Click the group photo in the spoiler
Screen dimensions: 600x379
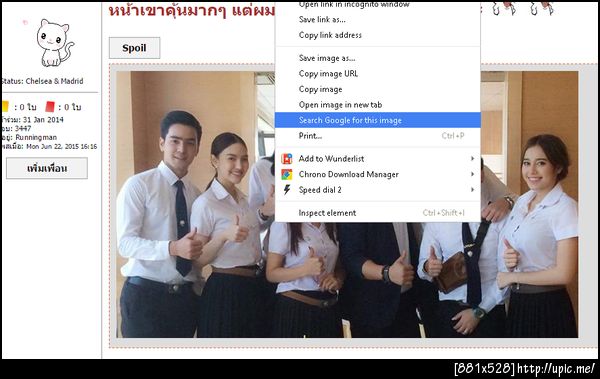347,204
